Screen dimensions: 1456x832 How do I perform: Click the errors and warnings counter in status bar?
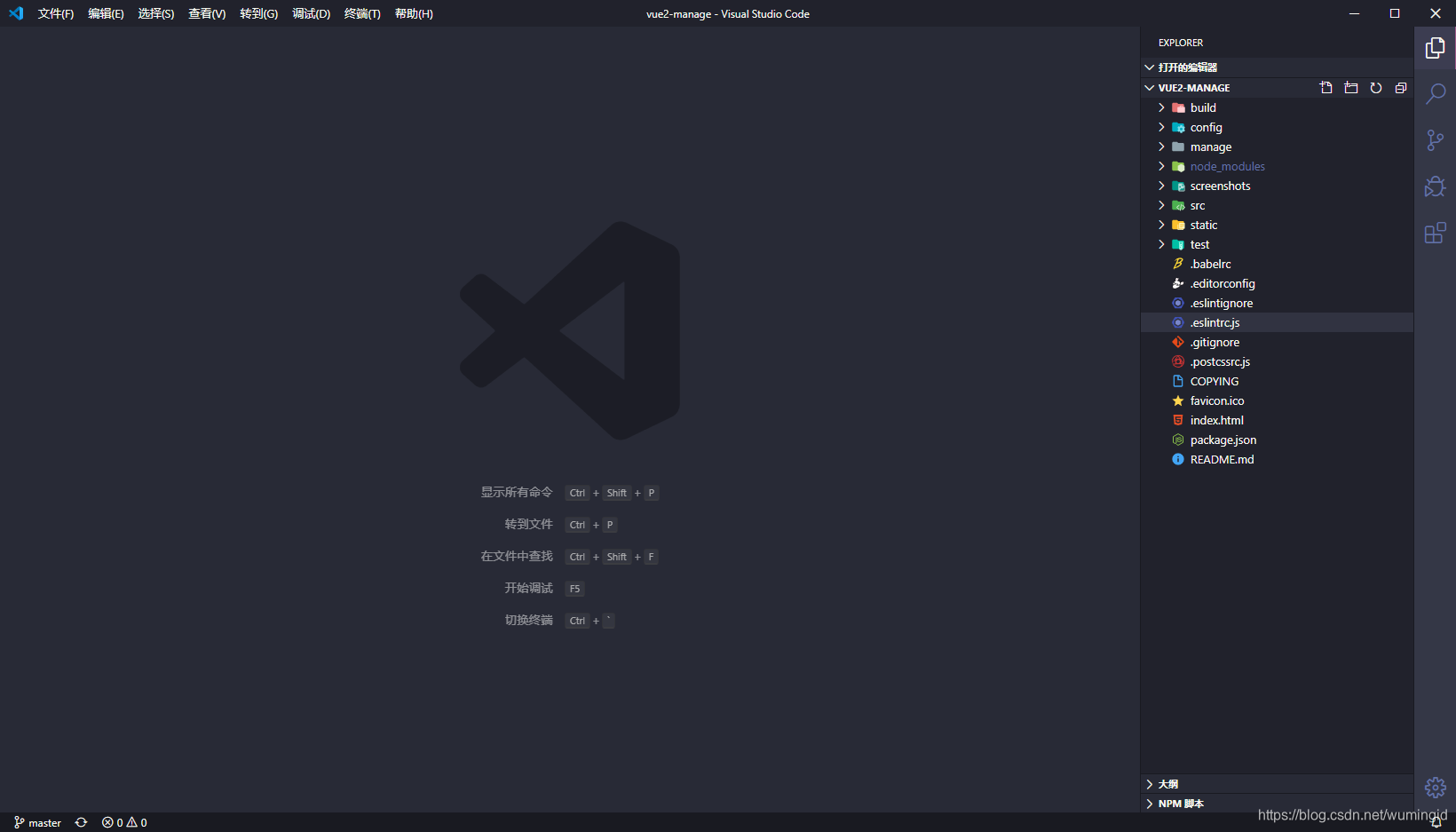124,822
